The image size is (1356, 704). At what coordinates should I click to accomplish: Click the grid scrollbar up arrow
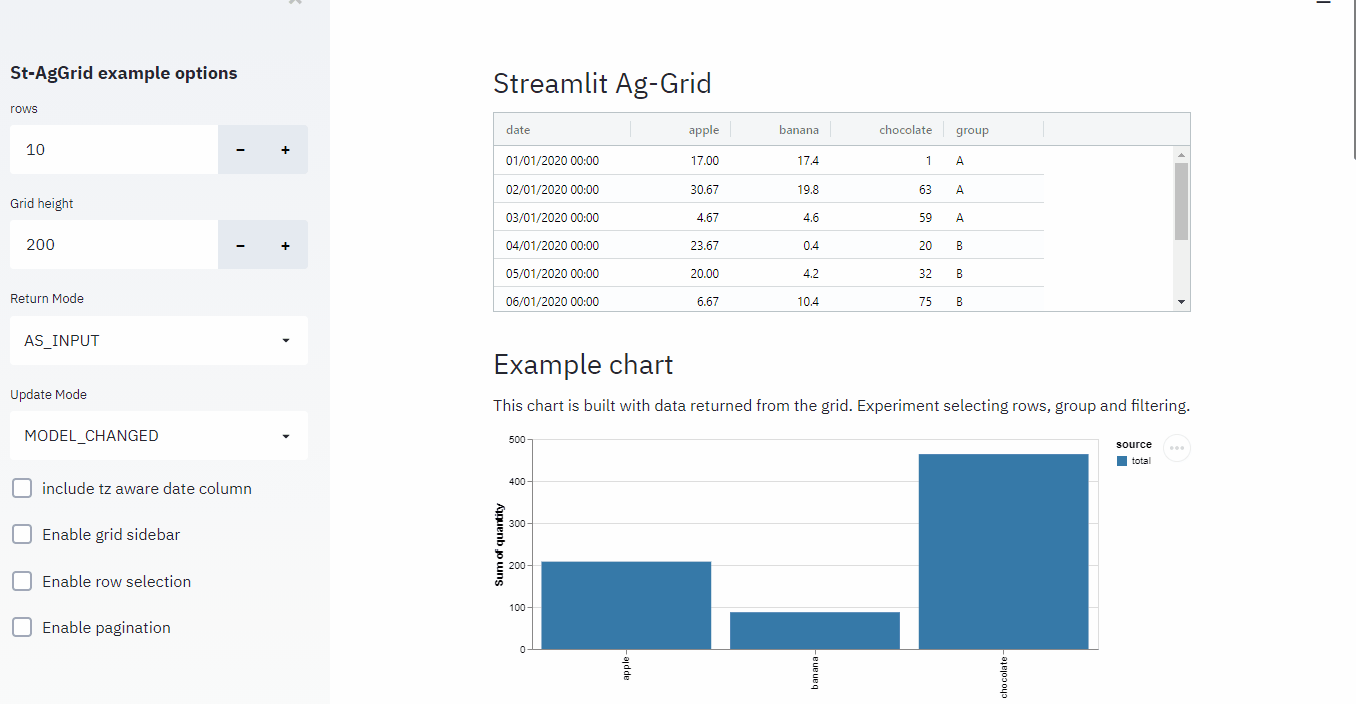click(x=1181, y=155)
